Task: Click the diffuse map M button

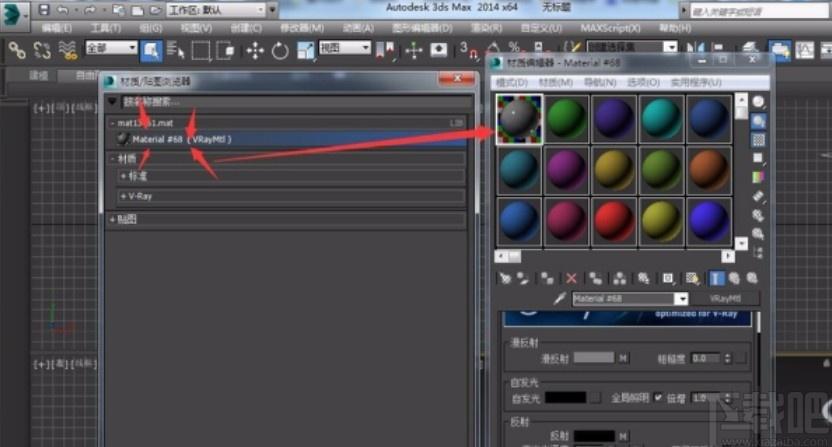Action: pyautogui.click(x=623, y=358)
